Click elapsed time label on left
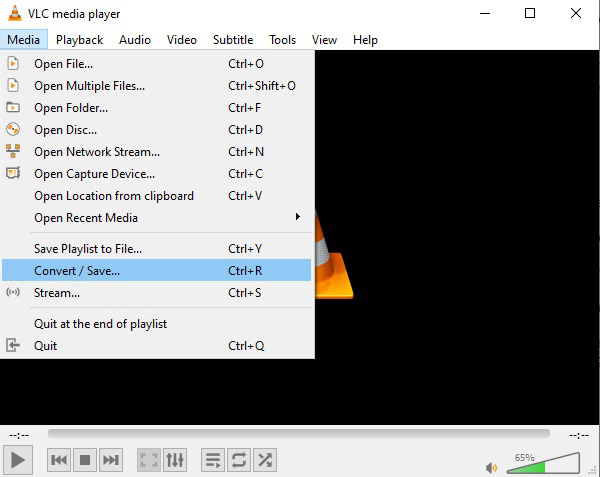This screenshot has height=477, width=600. pos(19,435)
